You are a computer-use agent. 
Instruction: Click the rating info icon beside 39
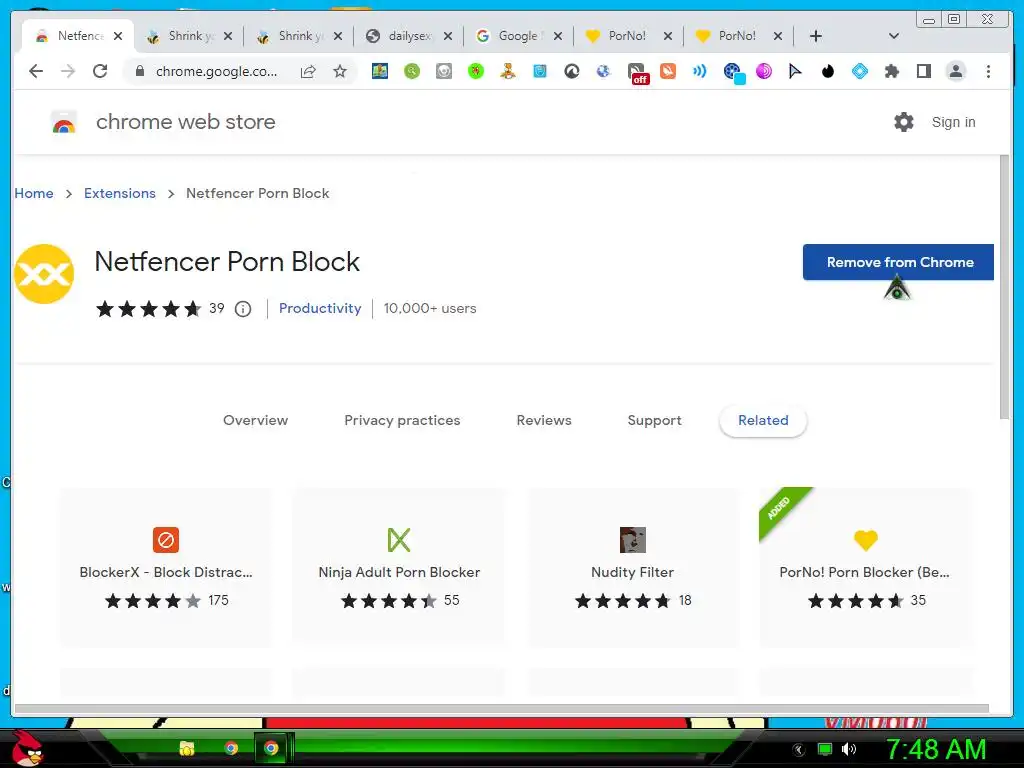(x=243, y=309)
